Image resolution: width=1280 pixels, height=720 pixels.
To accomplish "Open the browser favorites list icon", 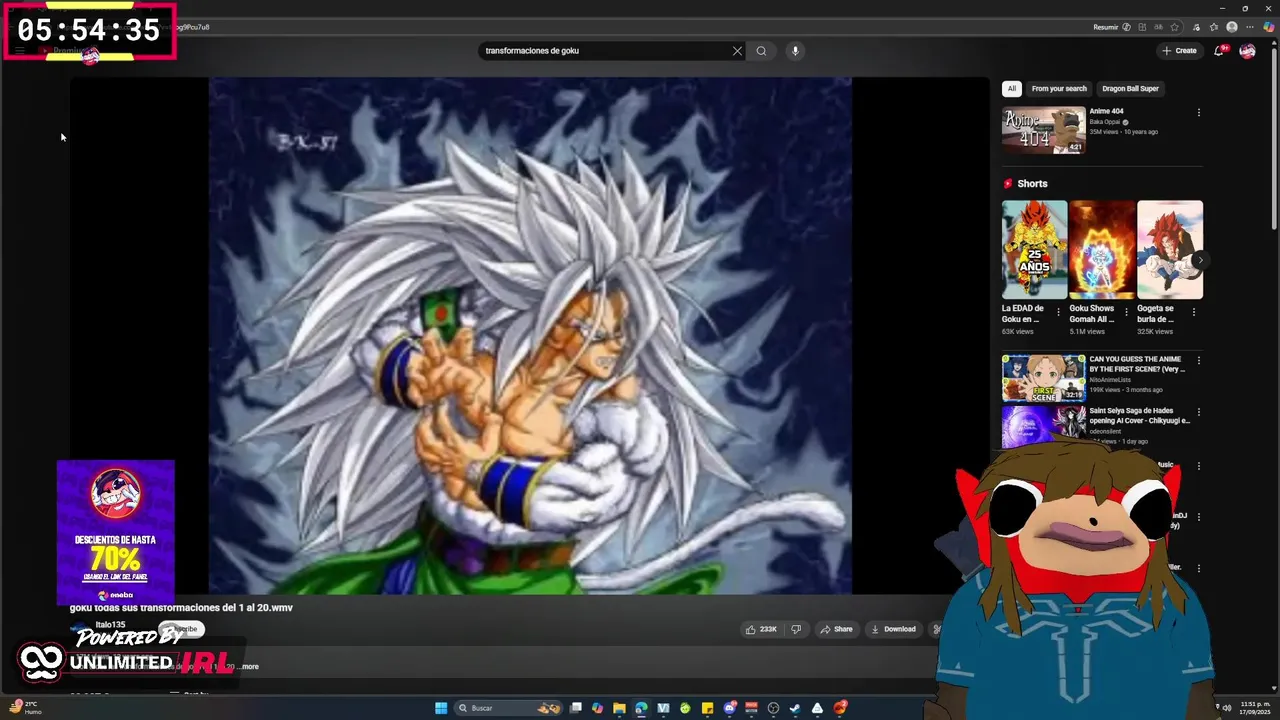I will coord(1214,27).
